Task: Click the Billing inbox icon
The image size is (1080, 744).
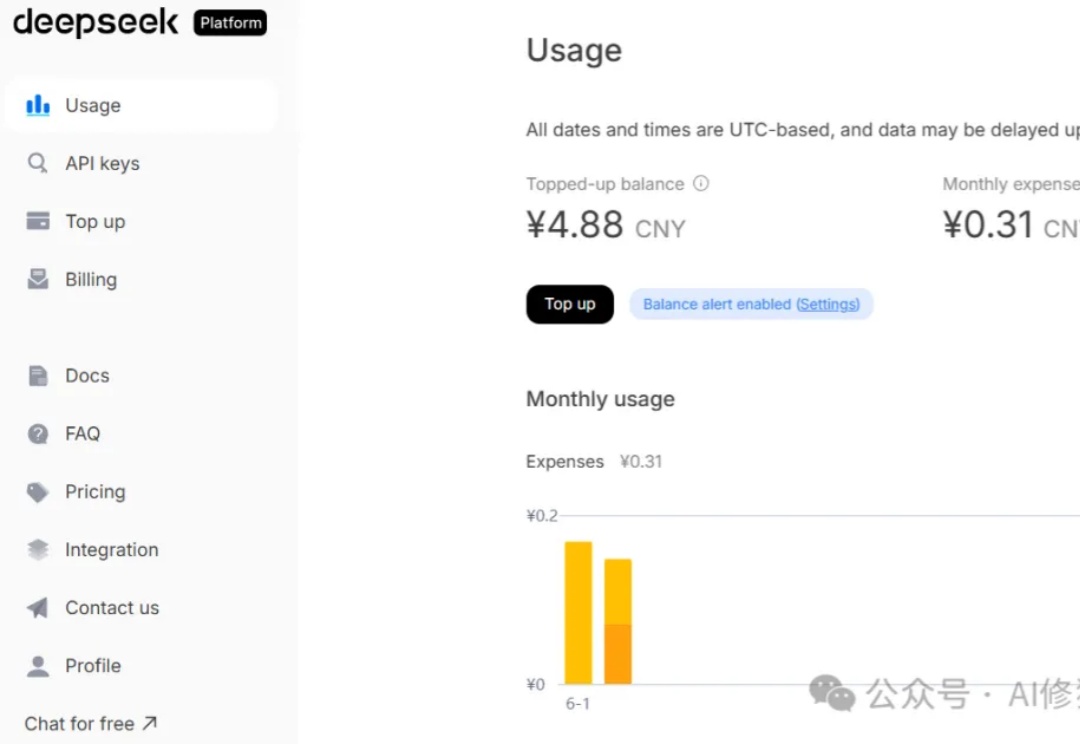Action: 38,279
